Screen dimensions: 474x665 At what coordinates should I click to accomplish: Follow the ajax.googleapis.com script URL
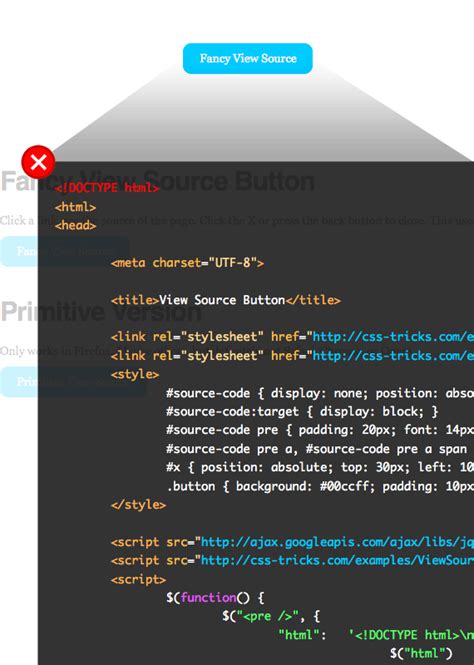pos(337,542)
